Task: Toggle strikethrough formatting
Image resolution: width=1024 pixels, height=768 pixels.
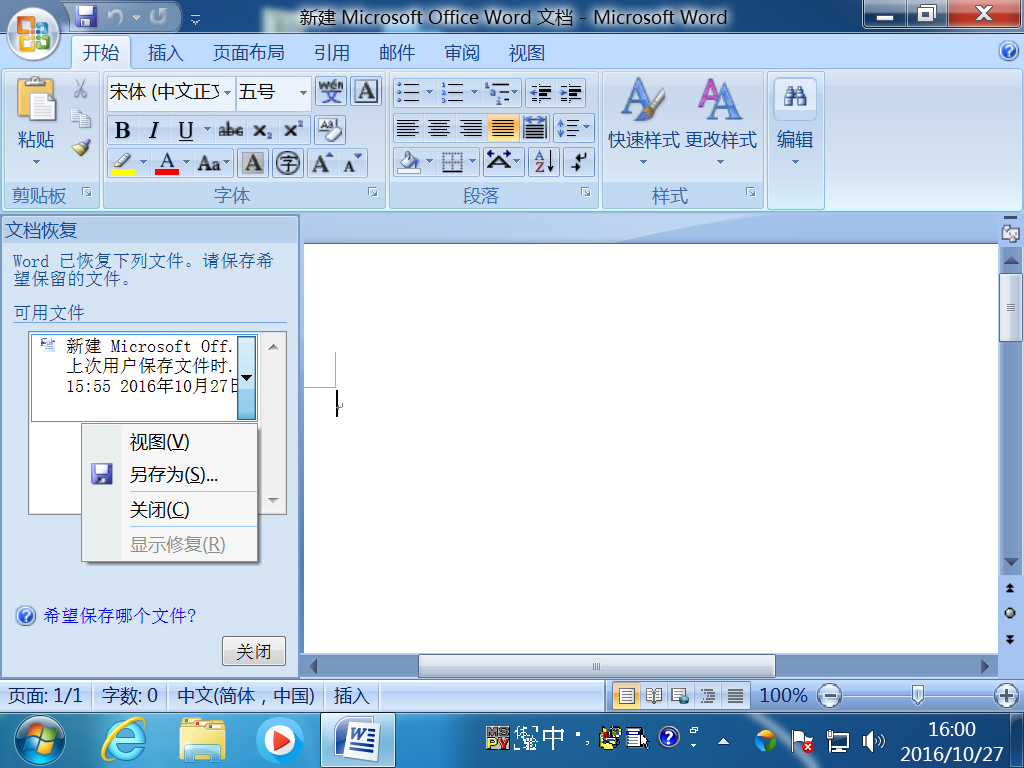Action: [231, 130]
